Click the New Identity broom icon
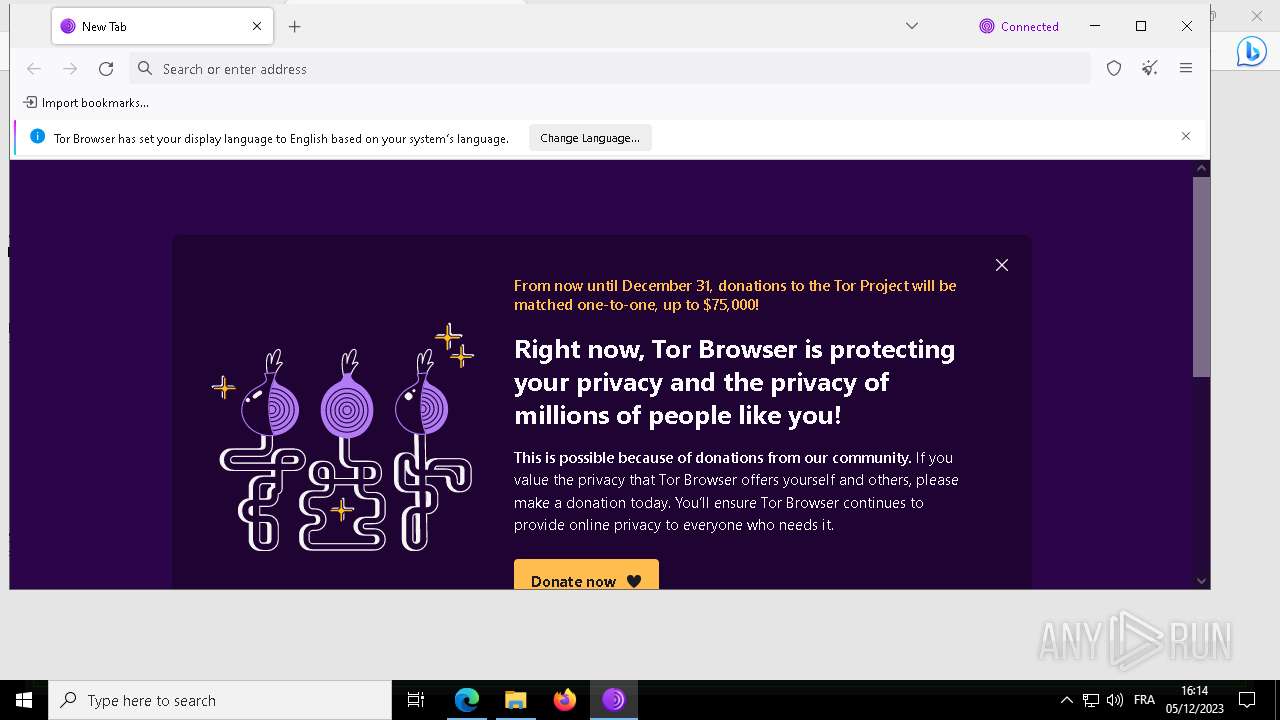 [x=1150, y=69]
